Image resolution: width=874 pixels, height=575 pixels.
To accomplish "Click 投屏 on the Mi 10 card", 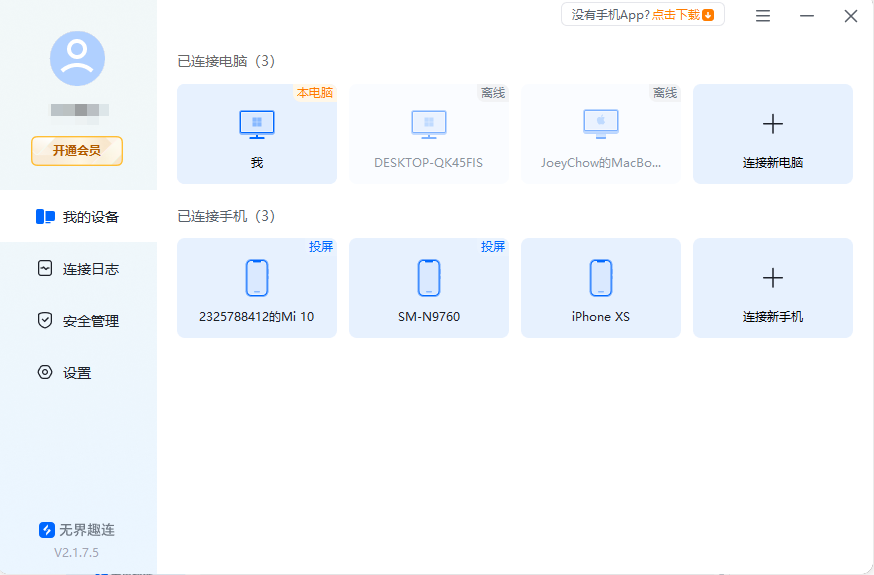I will 321,246.
